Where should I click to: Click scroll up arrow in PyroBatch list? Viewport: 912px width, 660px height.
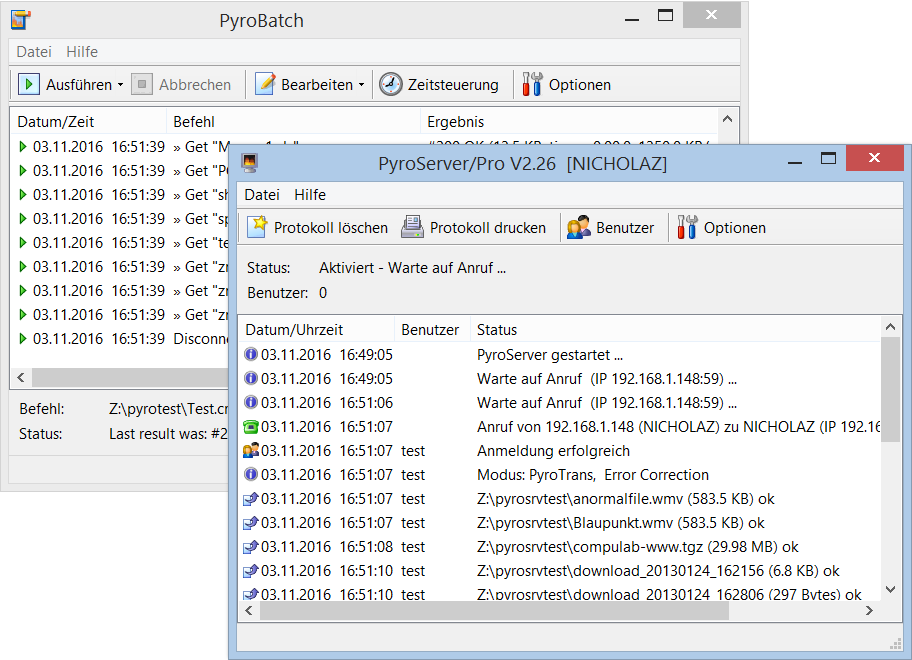727,119
